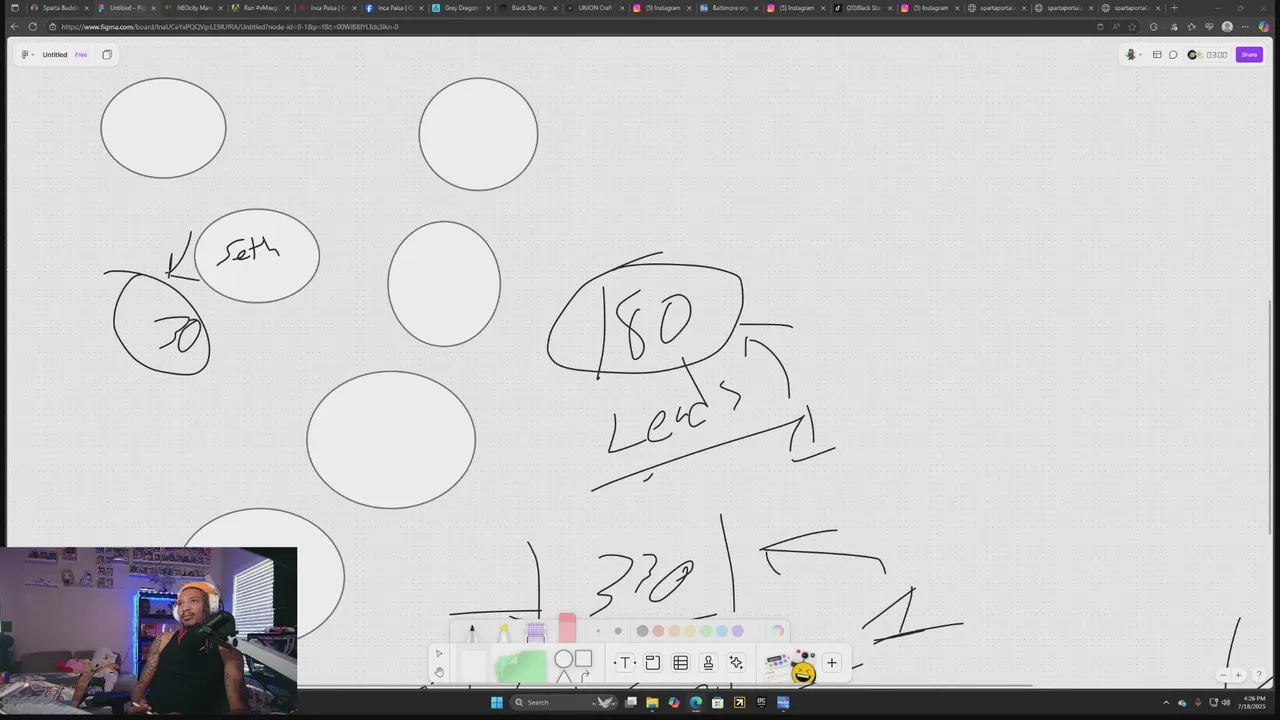This screenshot has width=1280, height=720.
Task: Show hidden system tray icons
Action: click(x=1166, y=702)
